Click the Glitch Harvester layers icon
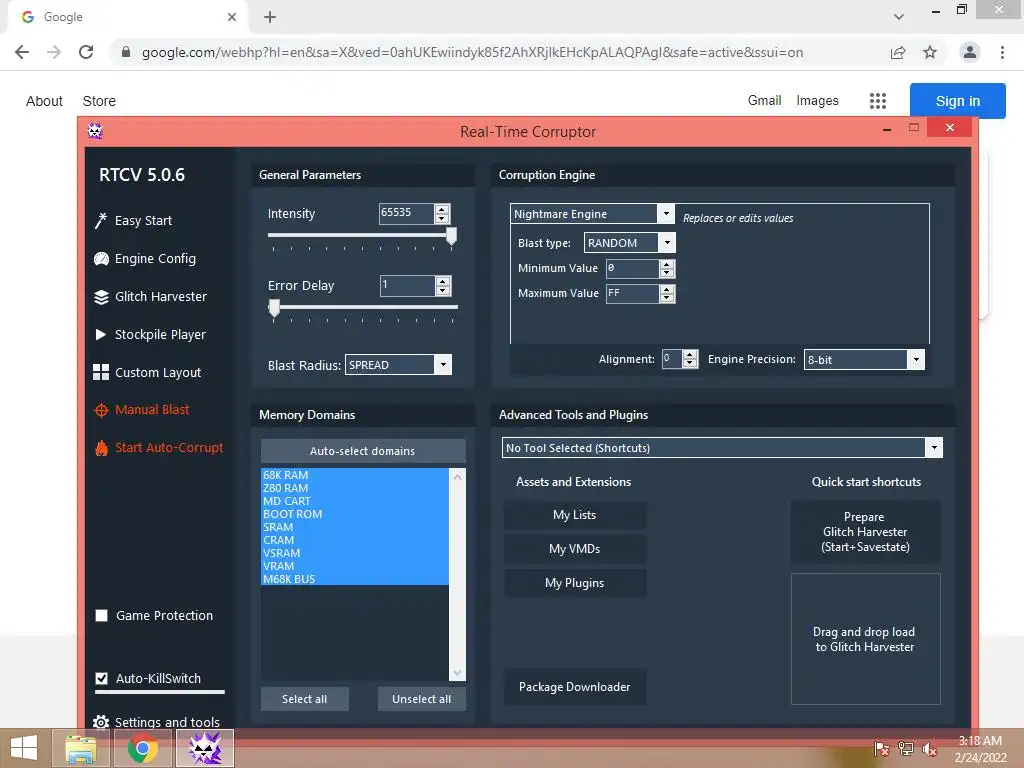 pyautogui.click(x=101, y=297)
